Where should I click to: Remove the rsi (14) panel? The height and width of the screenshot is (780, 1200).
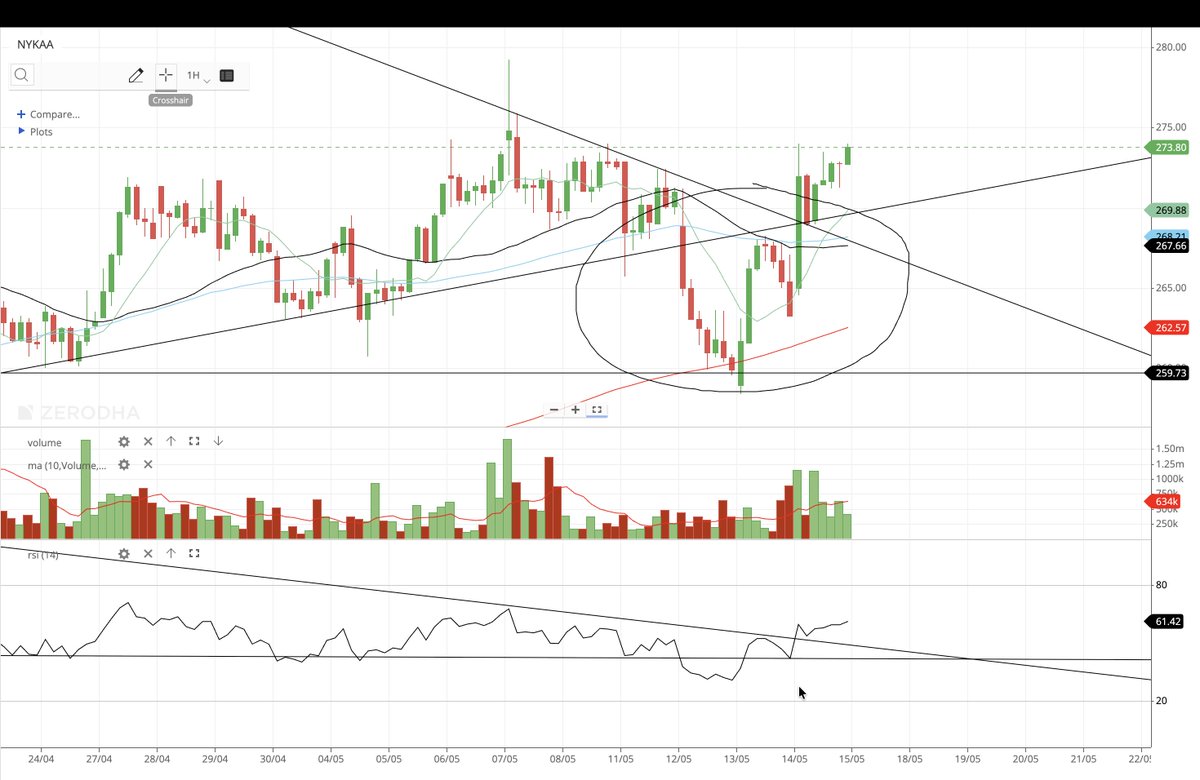coord(148,553)
